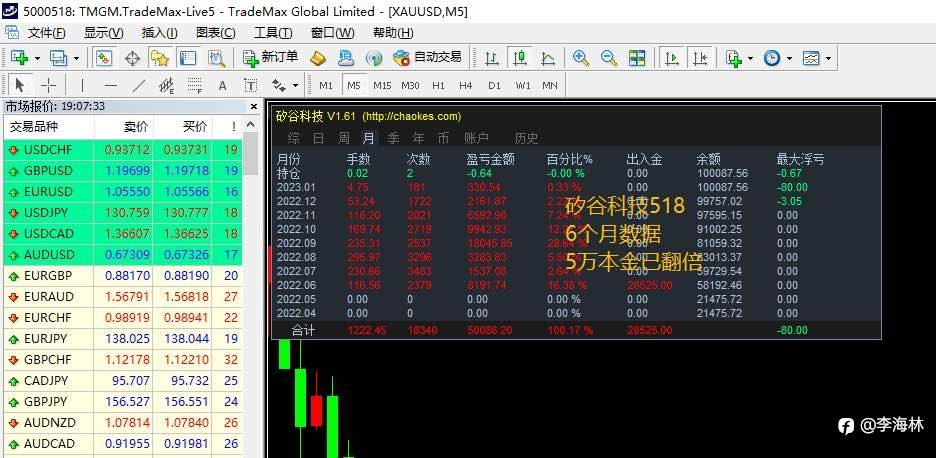Viewport: 936px width, 458px height.
Task: Open the profiles icon in toolbar
Action: point(58,58)
